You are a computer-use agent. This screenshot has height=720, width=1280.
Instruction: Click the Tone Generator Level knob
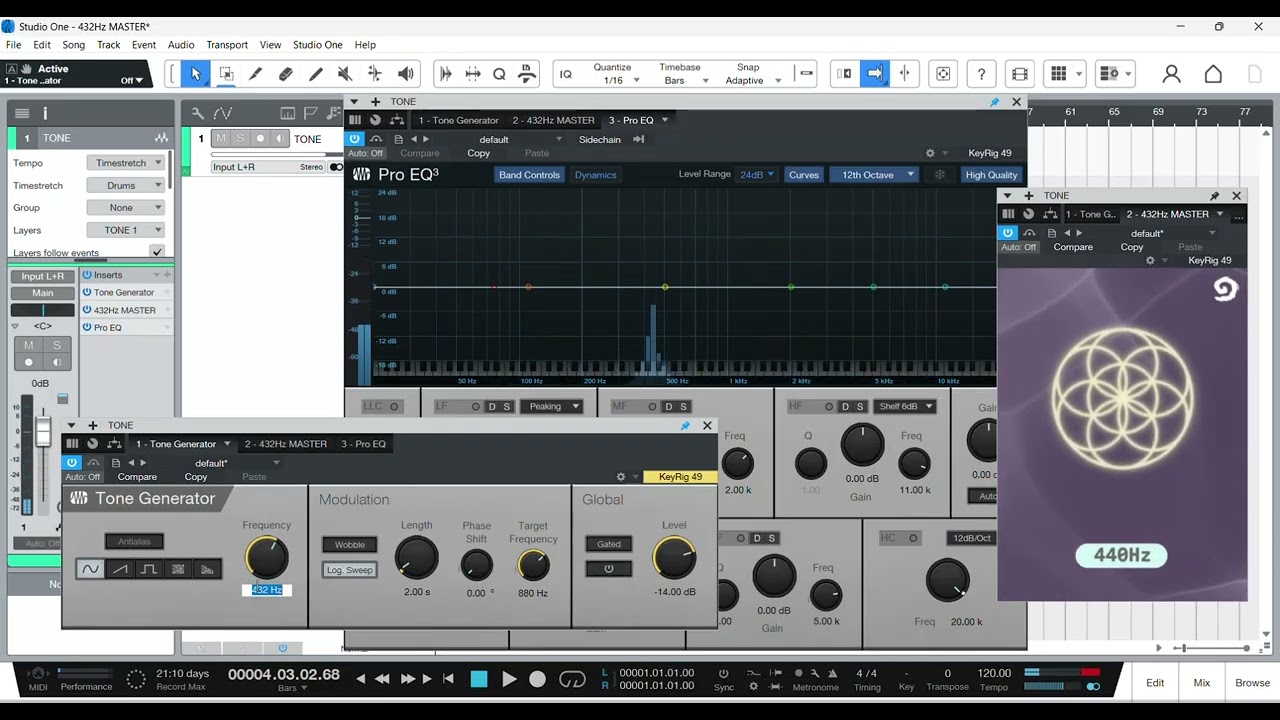[674, 558]
